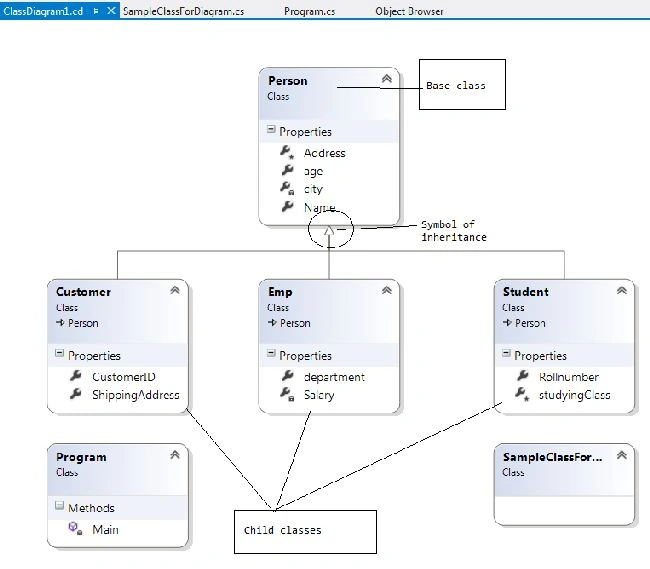Collapse Methods section in Program class
This screenshot has width=650, height=569.
point(59,506)
